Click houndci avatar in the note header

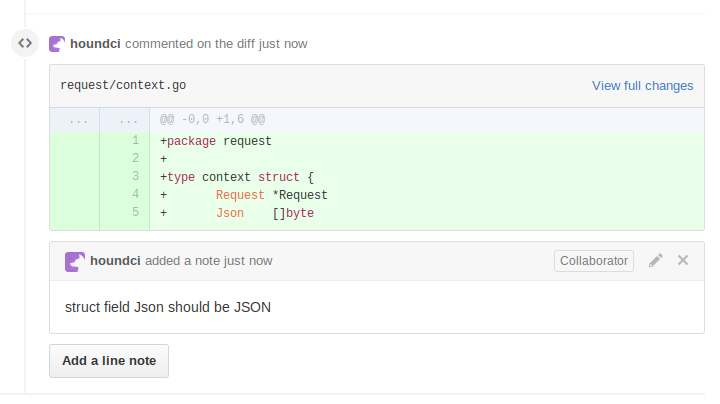click(x=74, y=262)
